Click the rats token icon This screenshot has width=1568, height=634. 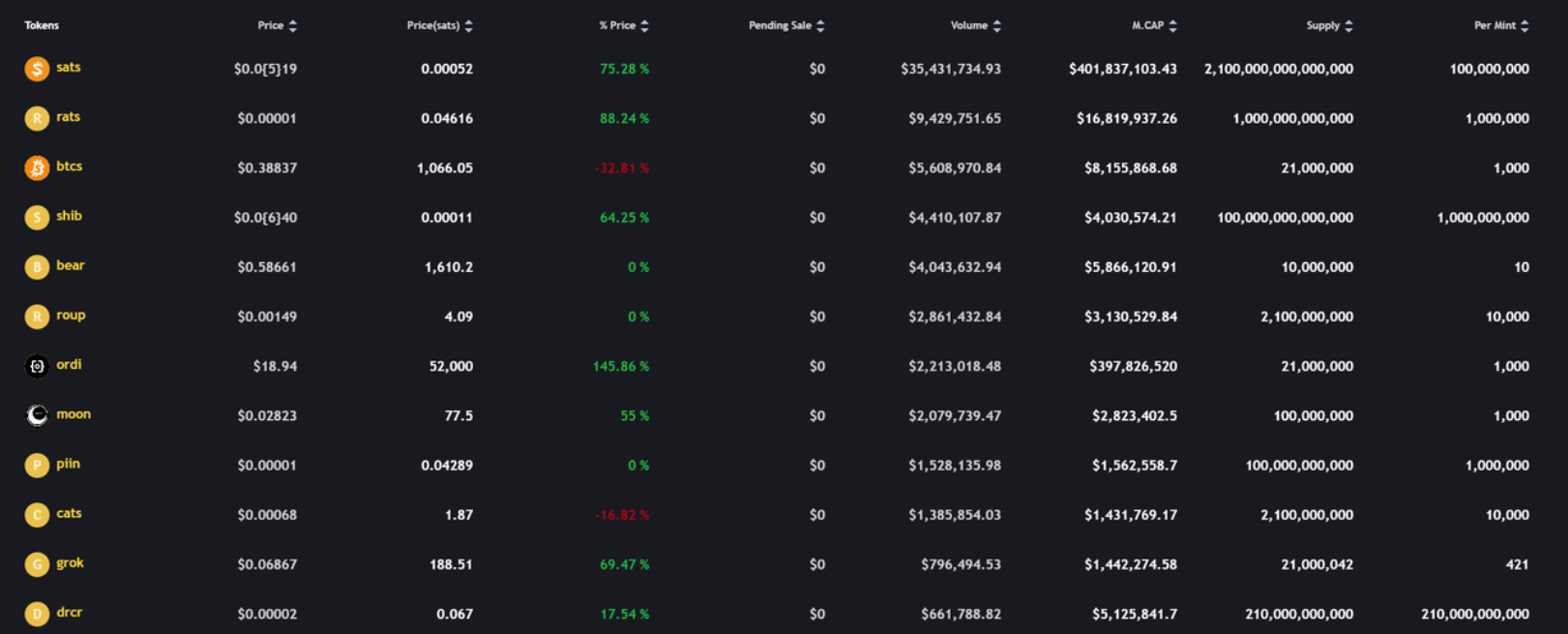coord(37,118)
